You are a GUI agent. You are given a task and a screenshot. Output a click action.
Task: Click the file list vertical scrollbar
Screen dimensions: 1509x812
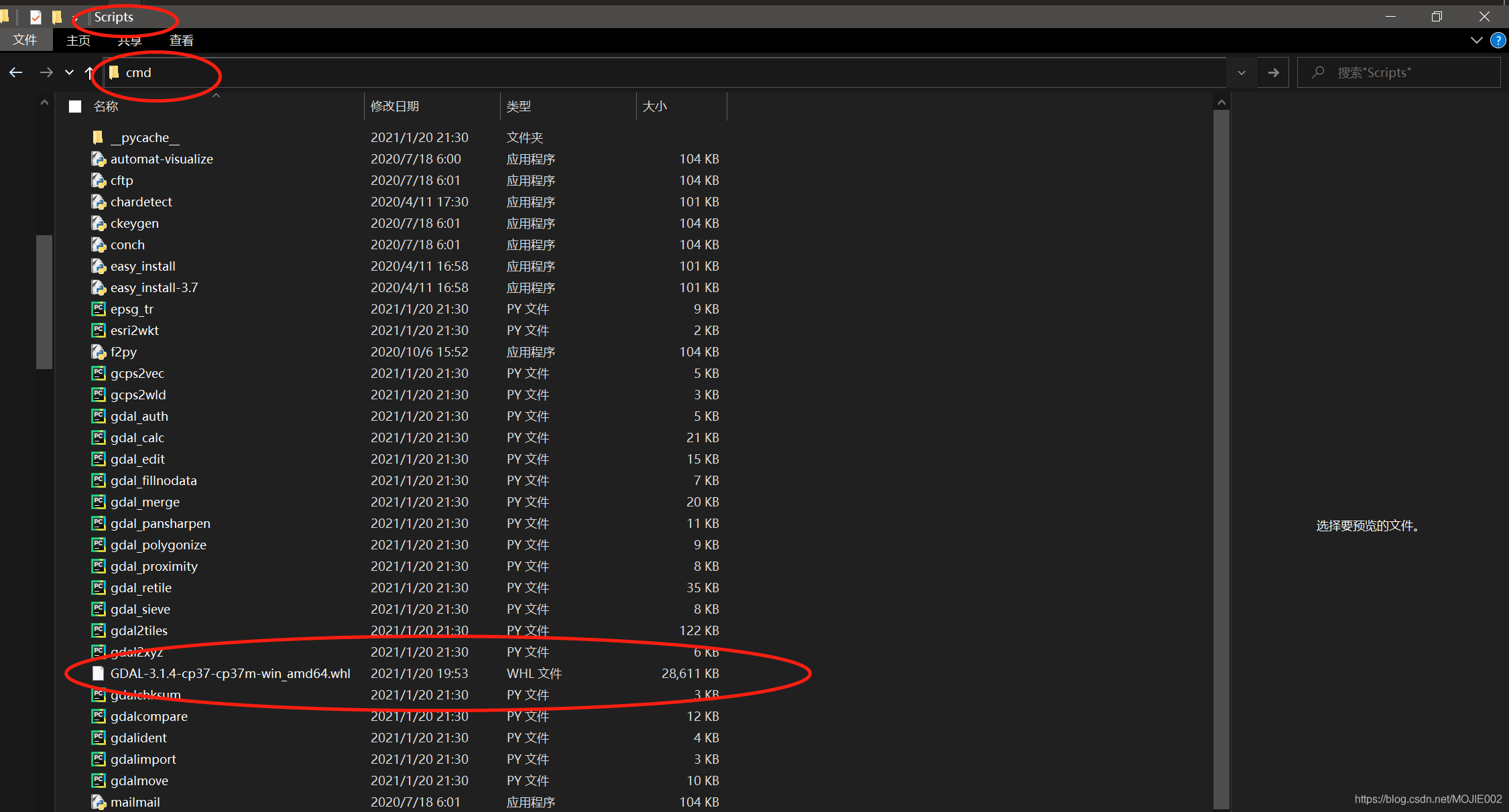tap(1221, 459)
